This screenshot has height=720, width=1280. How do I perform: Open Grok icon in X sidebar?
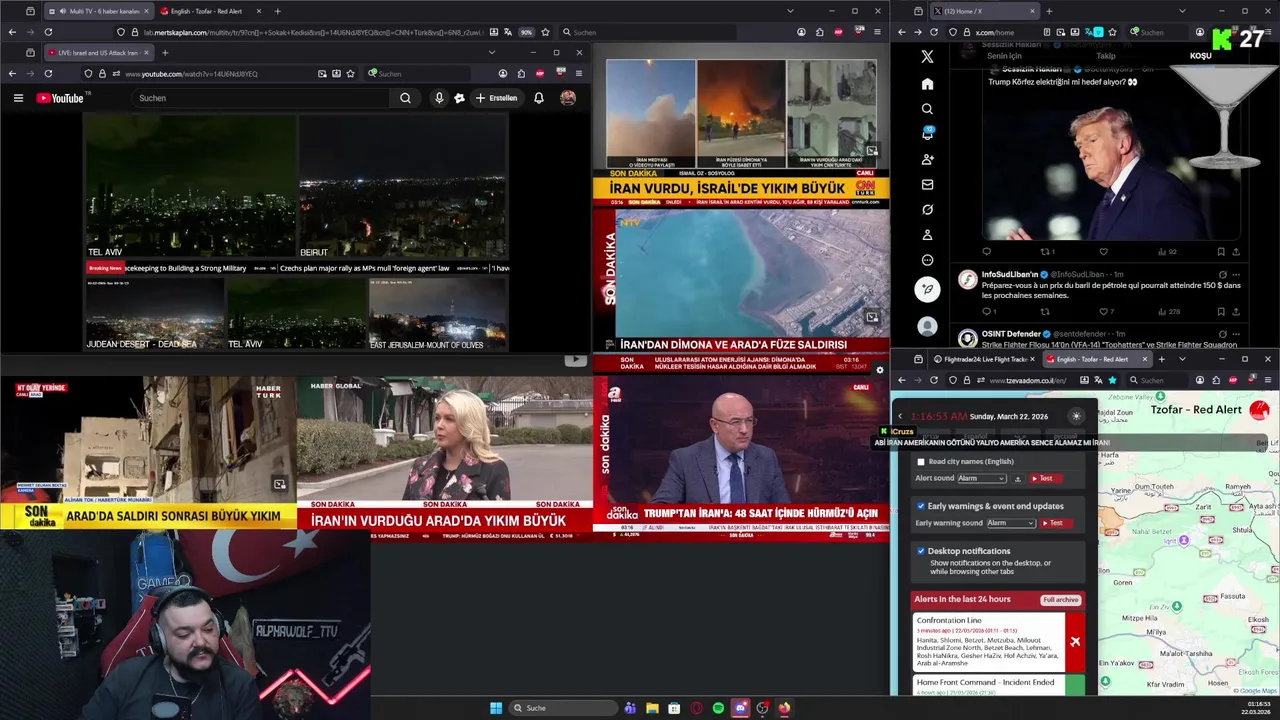click(x=927, y=210)
